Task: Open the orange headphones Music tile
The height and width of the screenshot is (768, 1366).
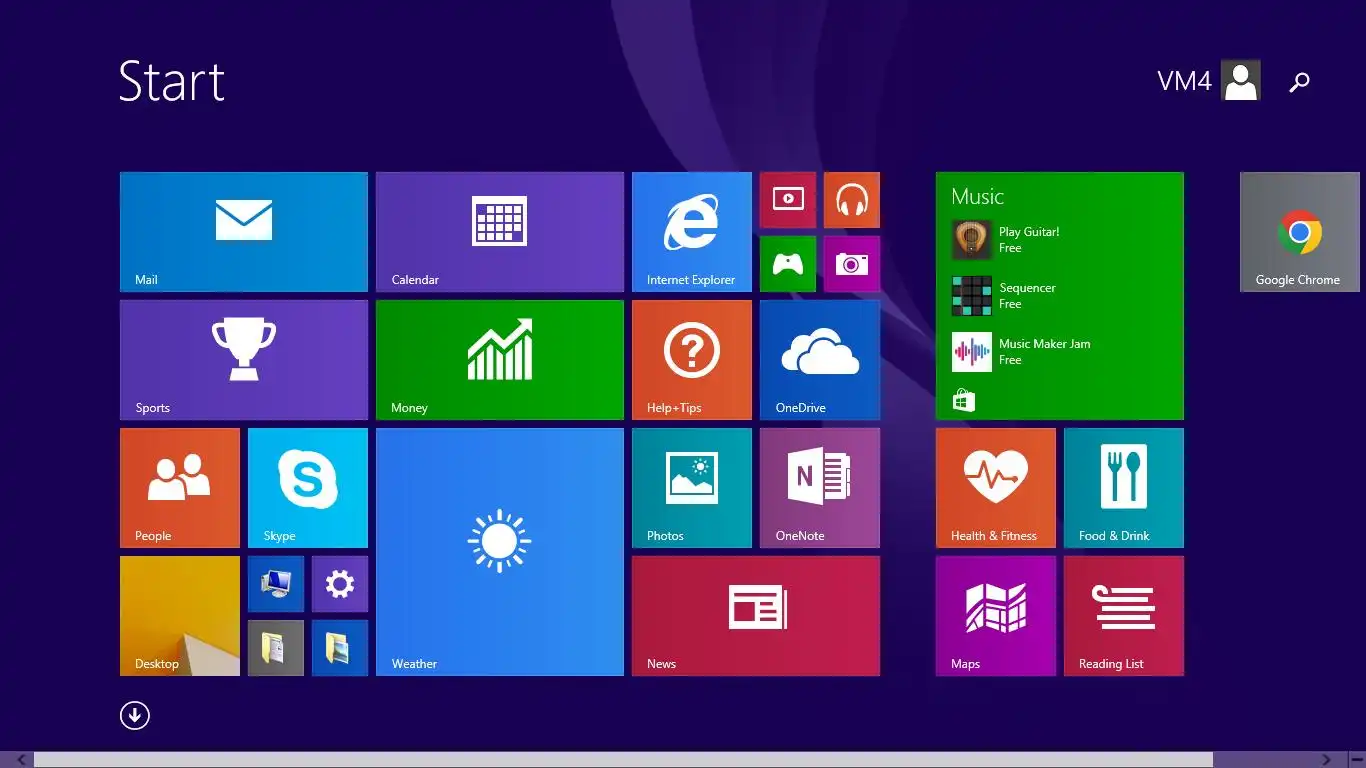Action: [x=852, y=200]
